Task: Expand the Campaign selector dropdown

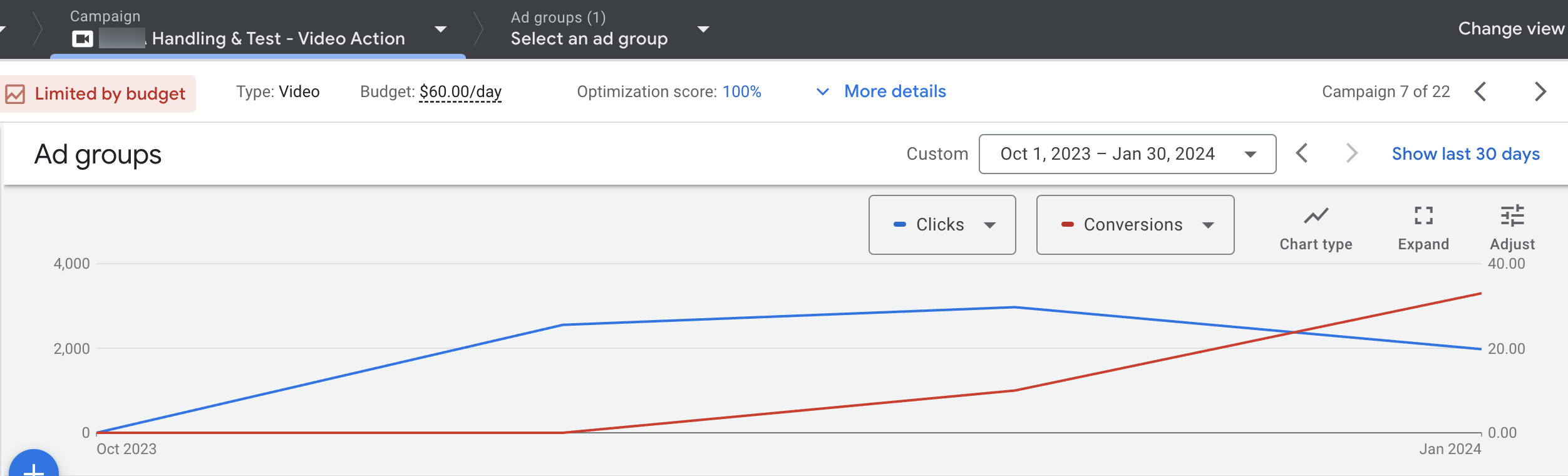Action: click(441, 29)
